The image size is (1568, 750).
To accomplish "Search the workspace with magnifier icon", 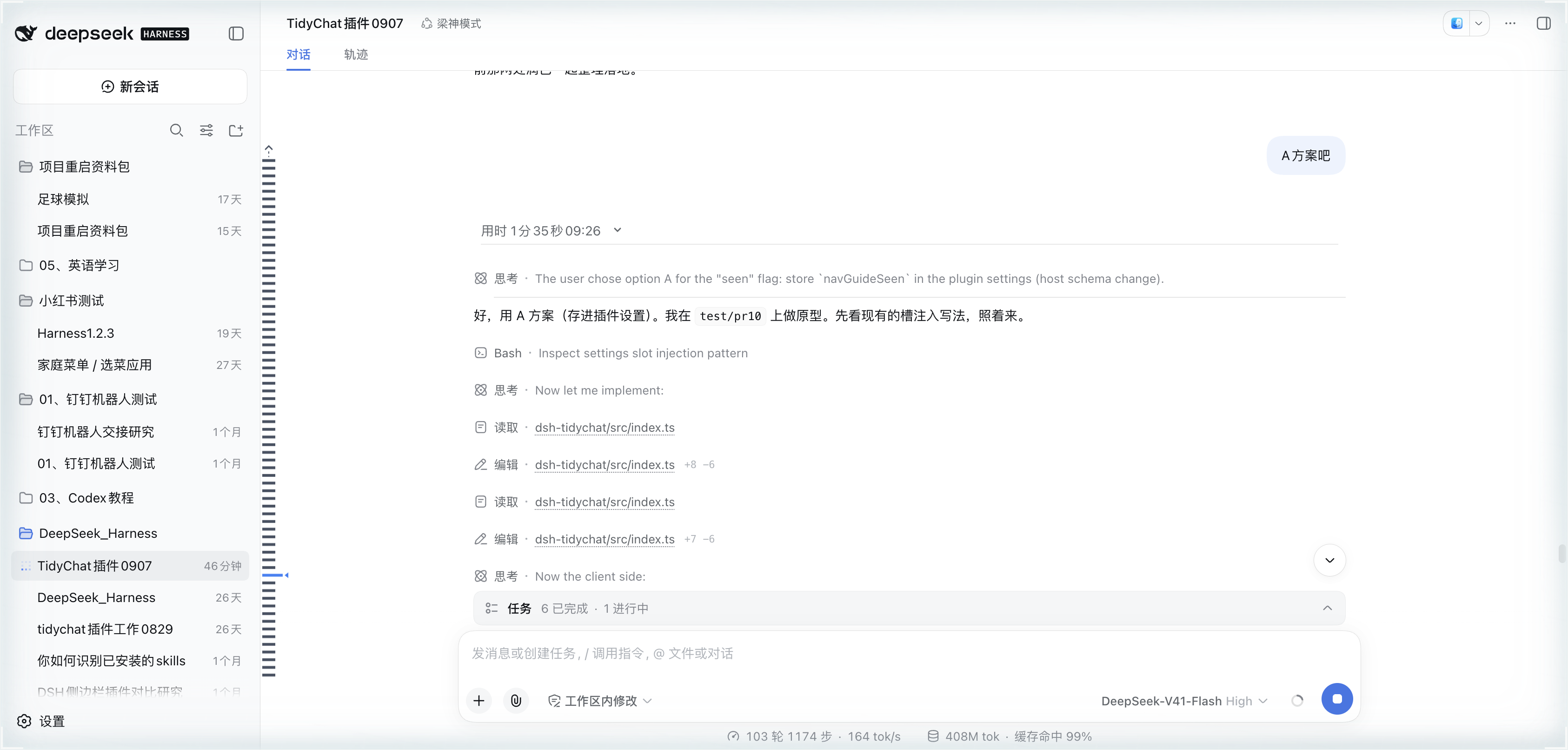I will 177,130.
